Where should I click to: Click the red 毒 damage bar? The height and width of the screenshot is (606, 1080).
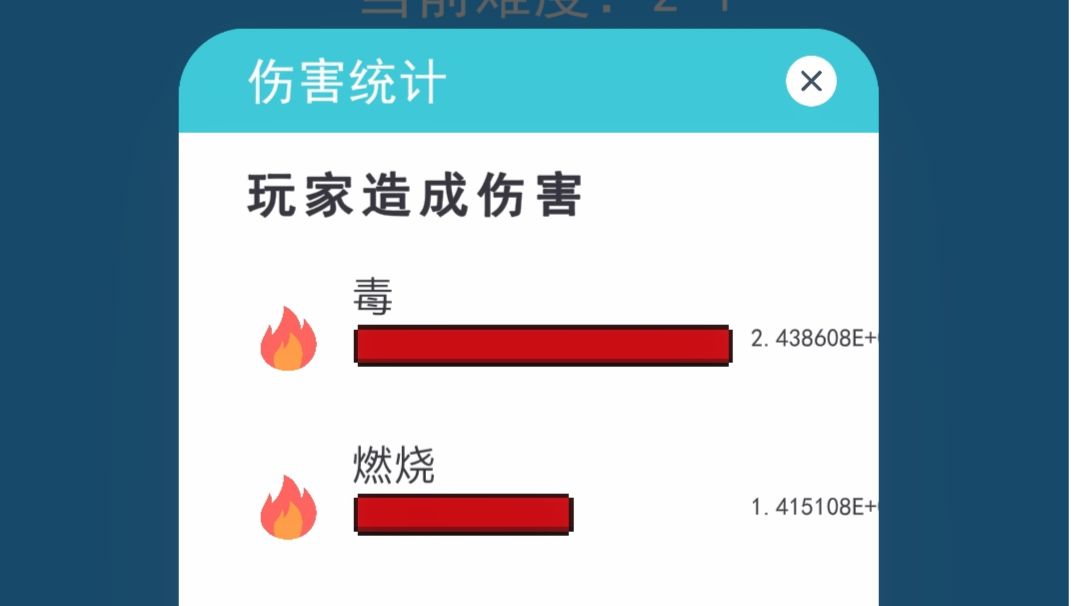(x=543, y=344)
